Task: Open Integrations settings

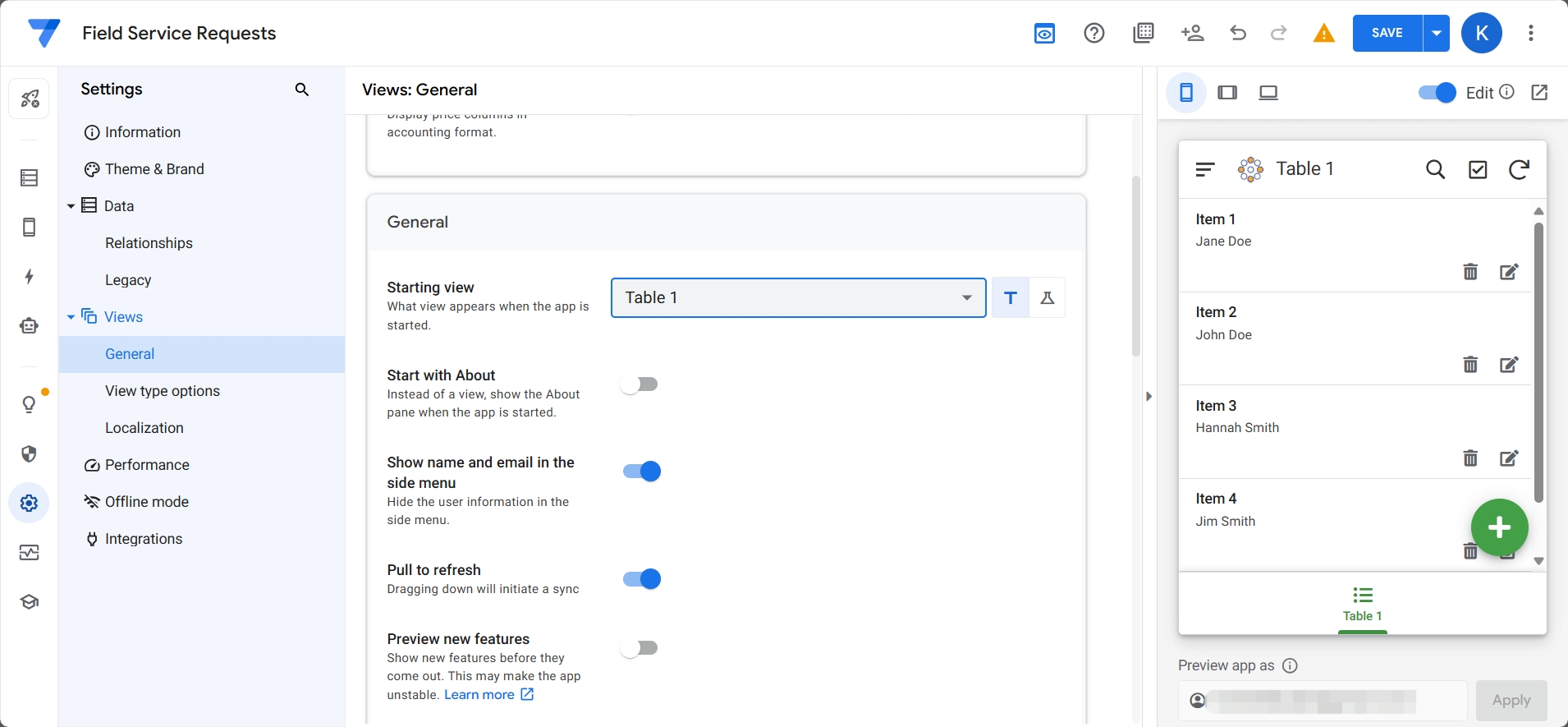Action: (202, 539)
